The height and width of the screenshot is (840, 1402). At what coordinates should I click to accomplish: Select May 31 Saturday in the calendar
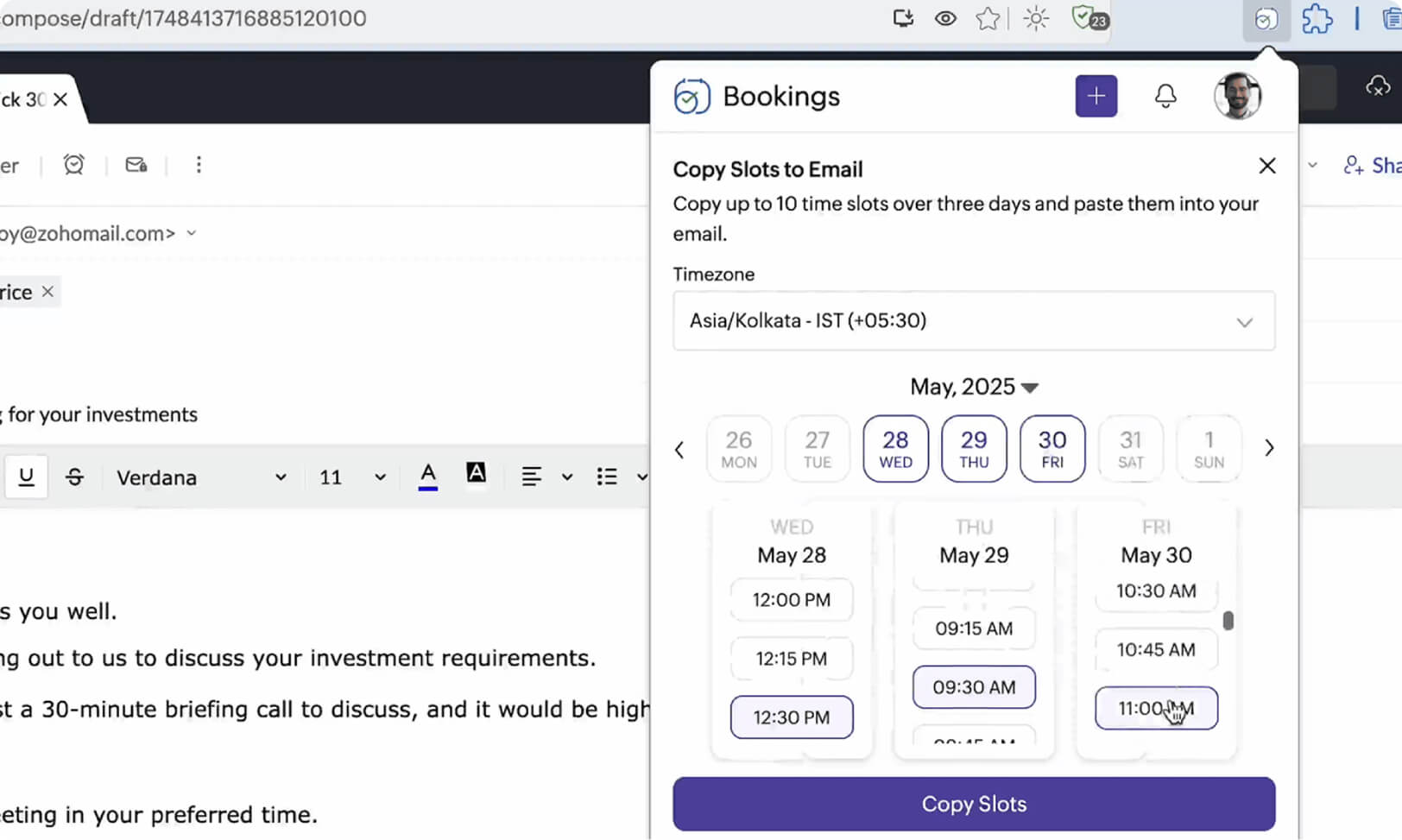click(1130, 448)
